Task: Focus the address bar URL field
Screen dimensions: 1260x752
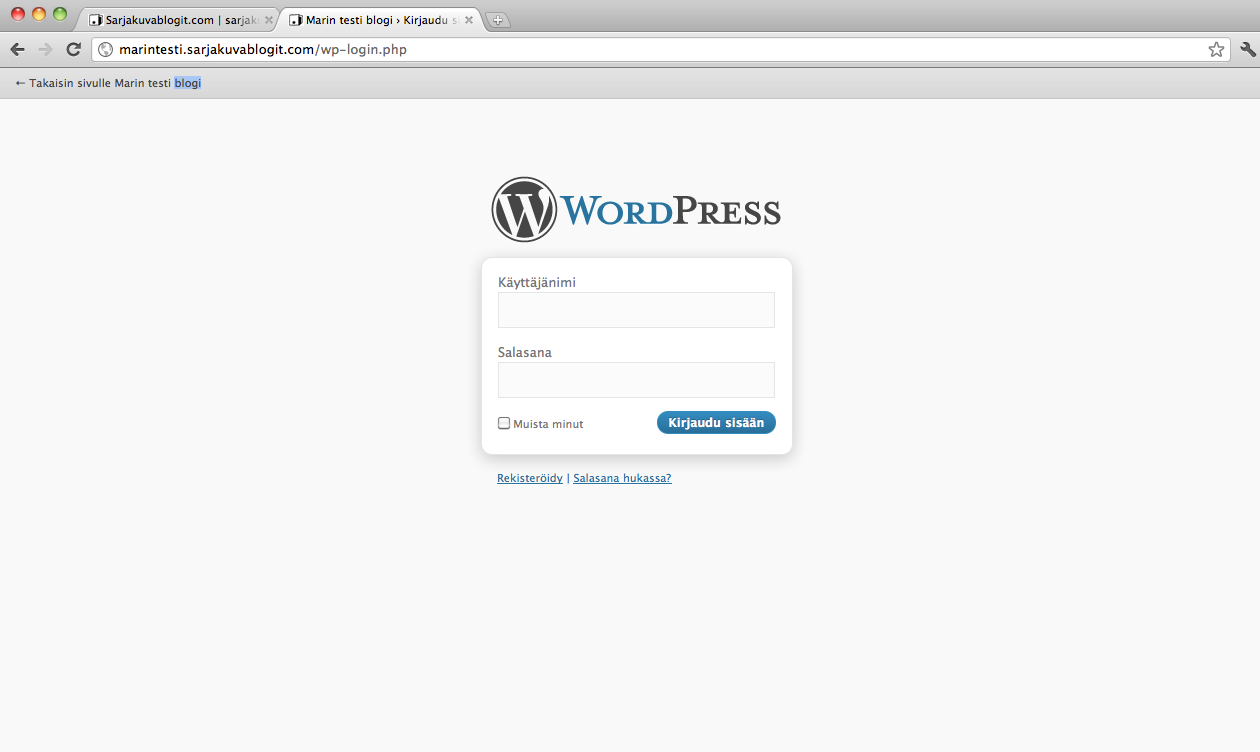Action: (660, 49)
